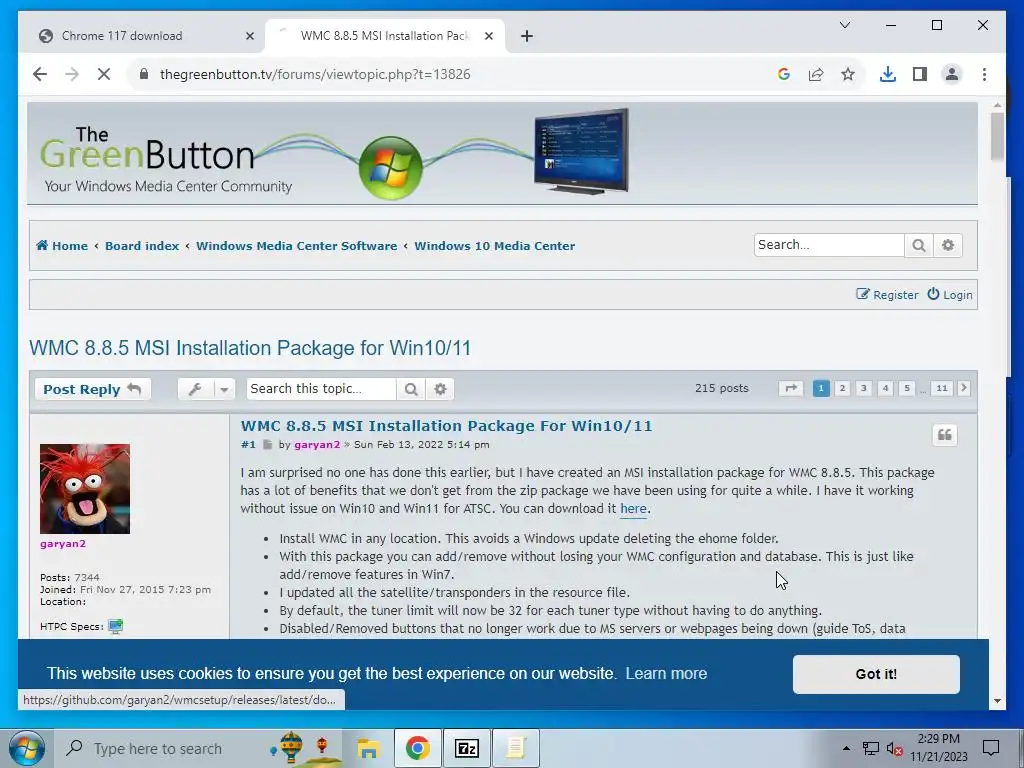The width and height of the screenshot is (1024, 768).
Task: Toggle the Chrome side panel icon
Action: (920, 74)
